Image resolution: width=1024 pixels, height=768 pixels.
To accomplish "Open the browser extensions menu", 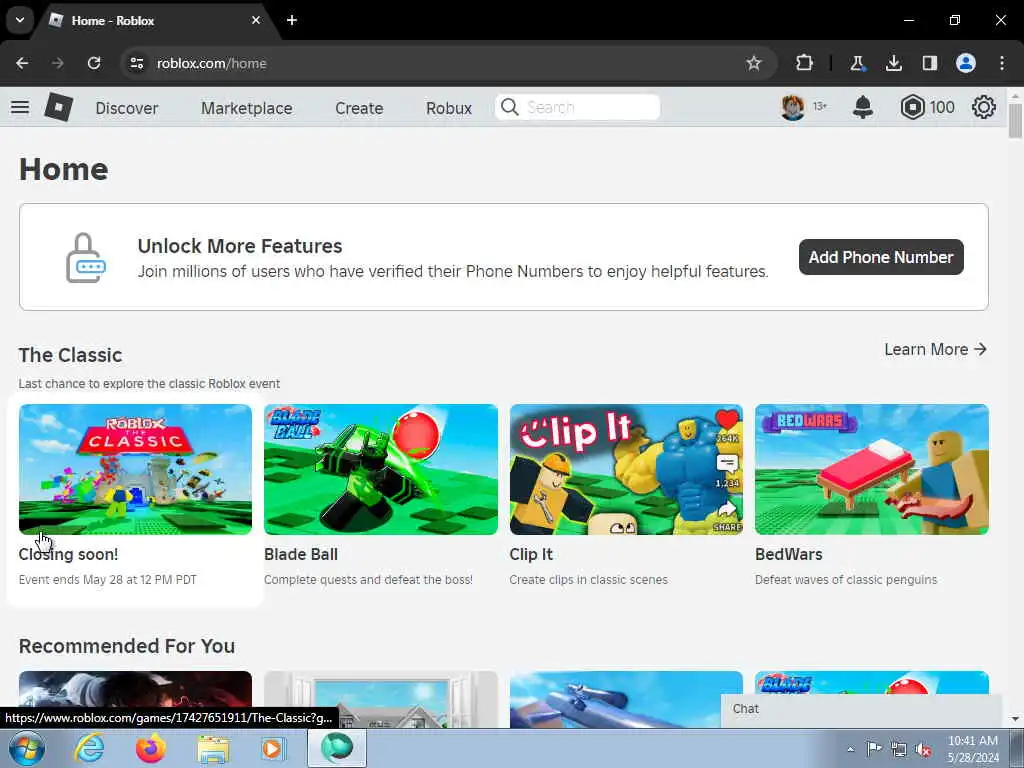I will (805, 63).
